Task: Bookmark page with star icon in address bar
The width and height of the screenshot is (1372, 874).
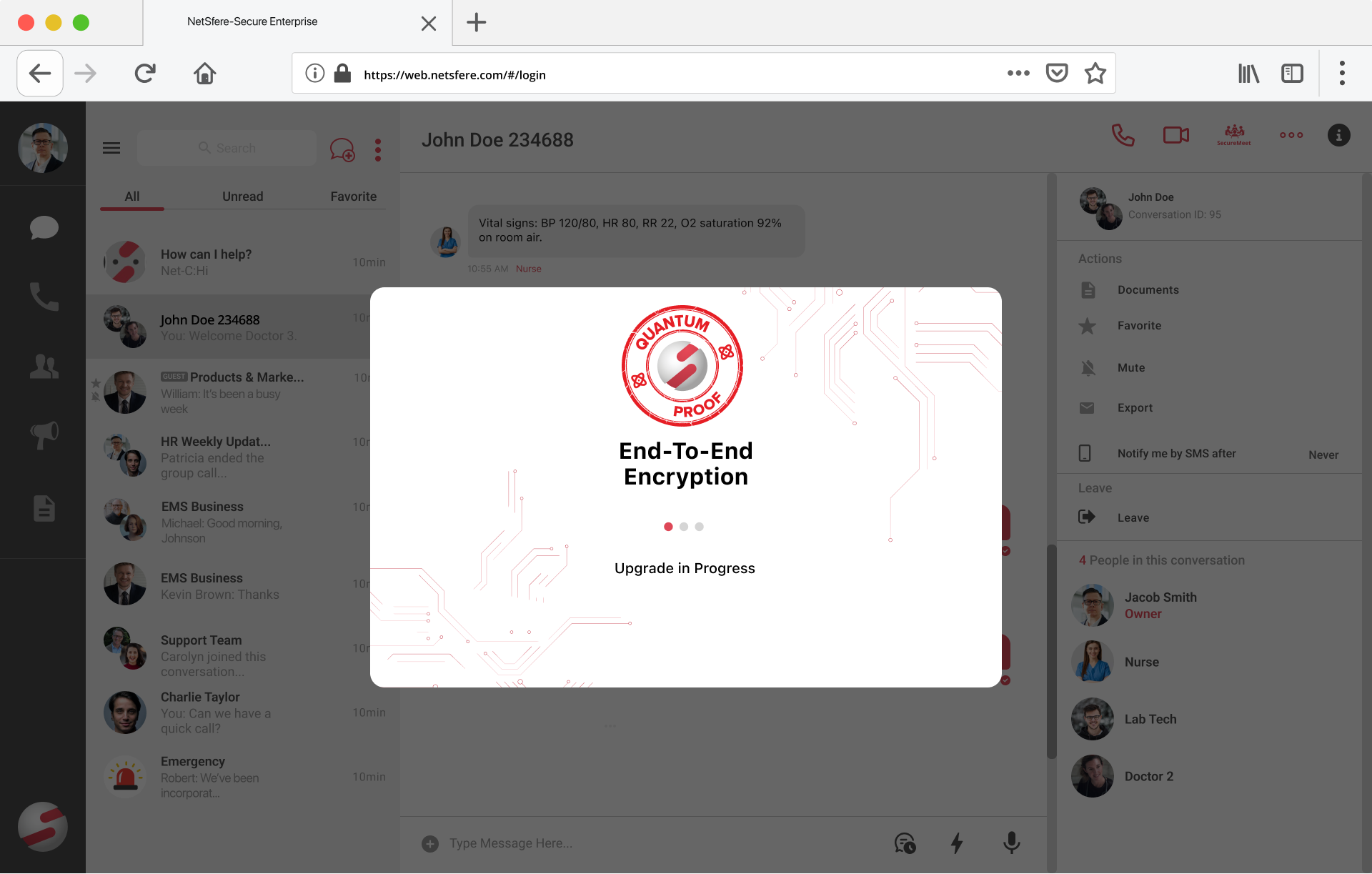Action: 1095,74
